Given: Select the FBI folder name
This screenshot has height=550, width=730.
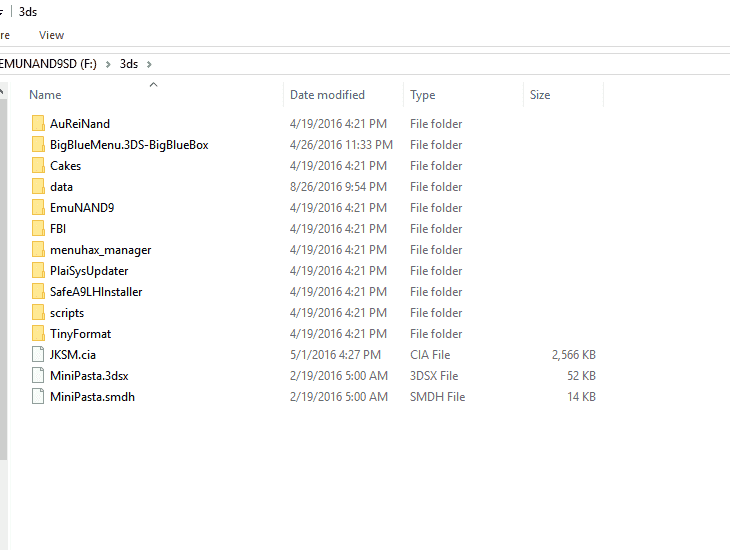Looking at the screenshot, I should (58, 229).
